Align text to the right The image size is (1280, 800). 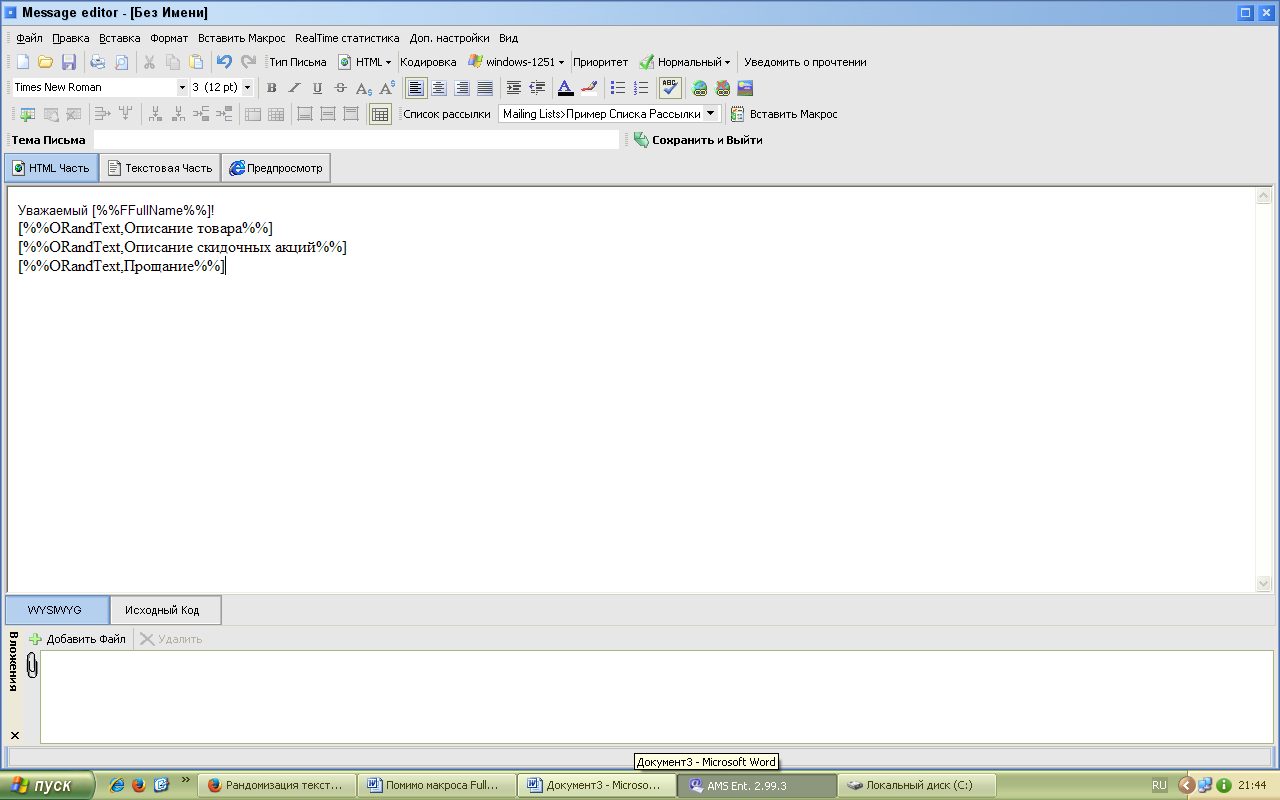click(462, 88)
